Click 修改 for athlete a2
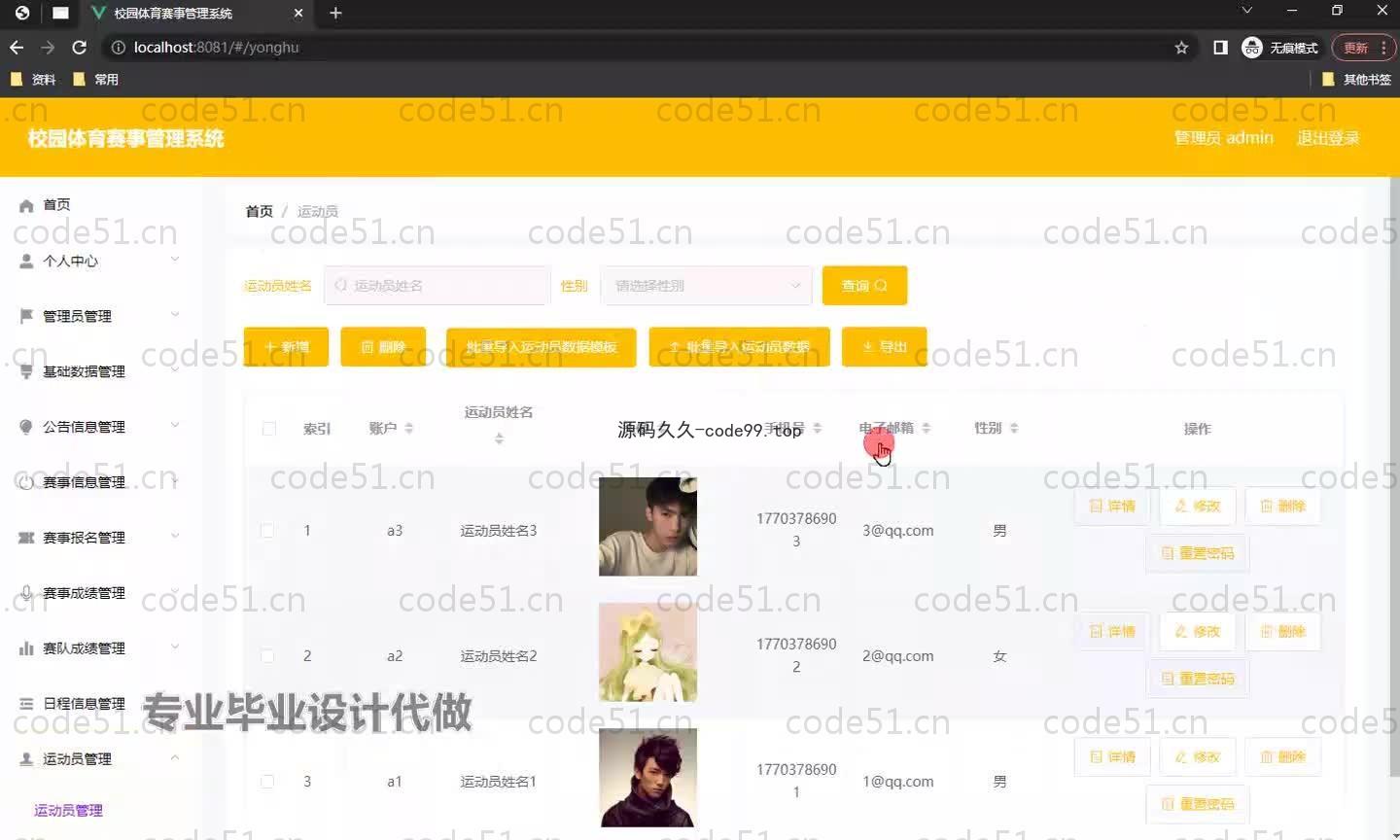This screenshot has height=840, width=1400. point(1198,632)
